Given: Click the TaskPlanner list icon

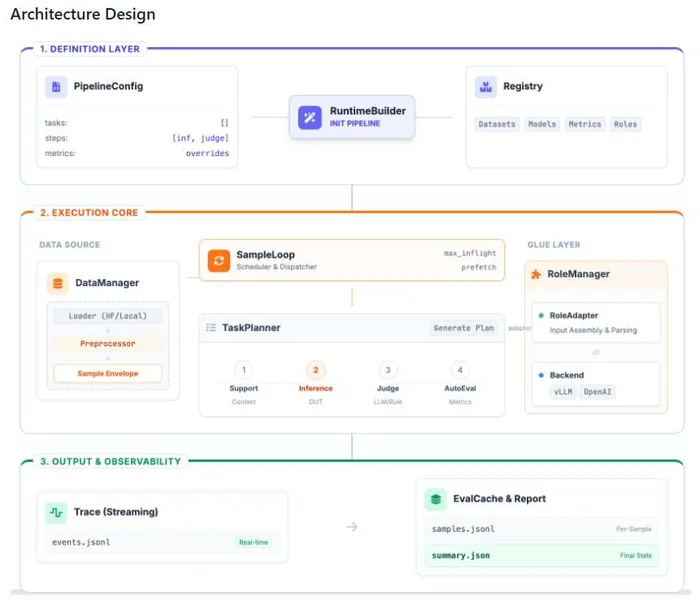Looking at the screenshot, I should coord(210,327).
